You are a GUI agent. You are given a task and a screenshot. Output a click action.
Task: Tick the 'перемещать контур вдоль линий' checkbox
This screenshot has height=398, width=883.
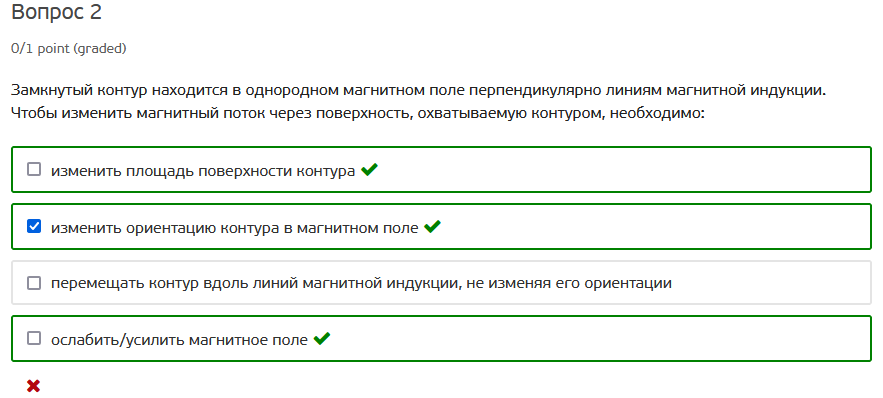pyautogui.click(x=34, y=283)
